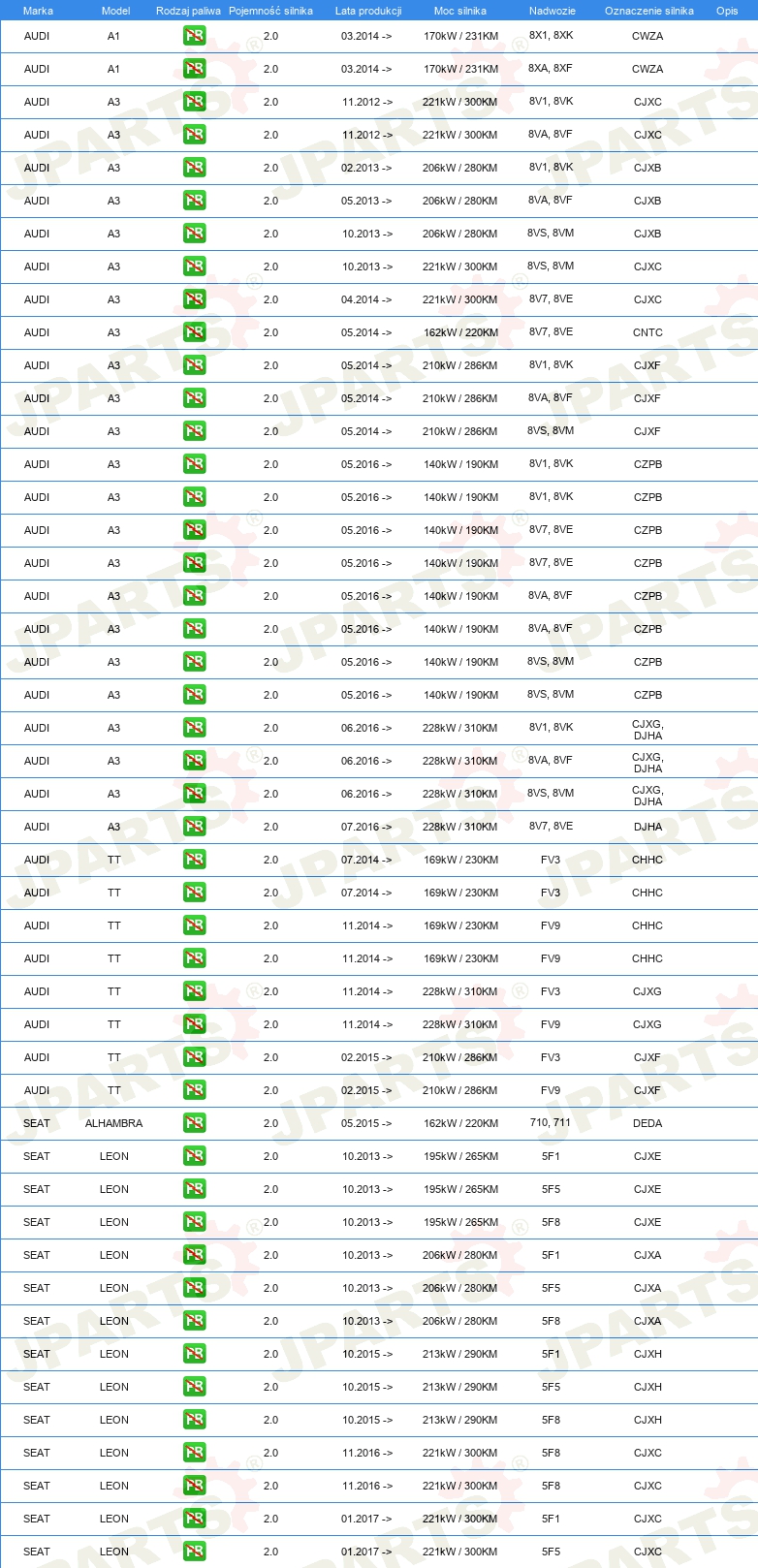The image size is (758, 1568).
Task: Click the Lata produkcji column header
Action: point(368,11)
